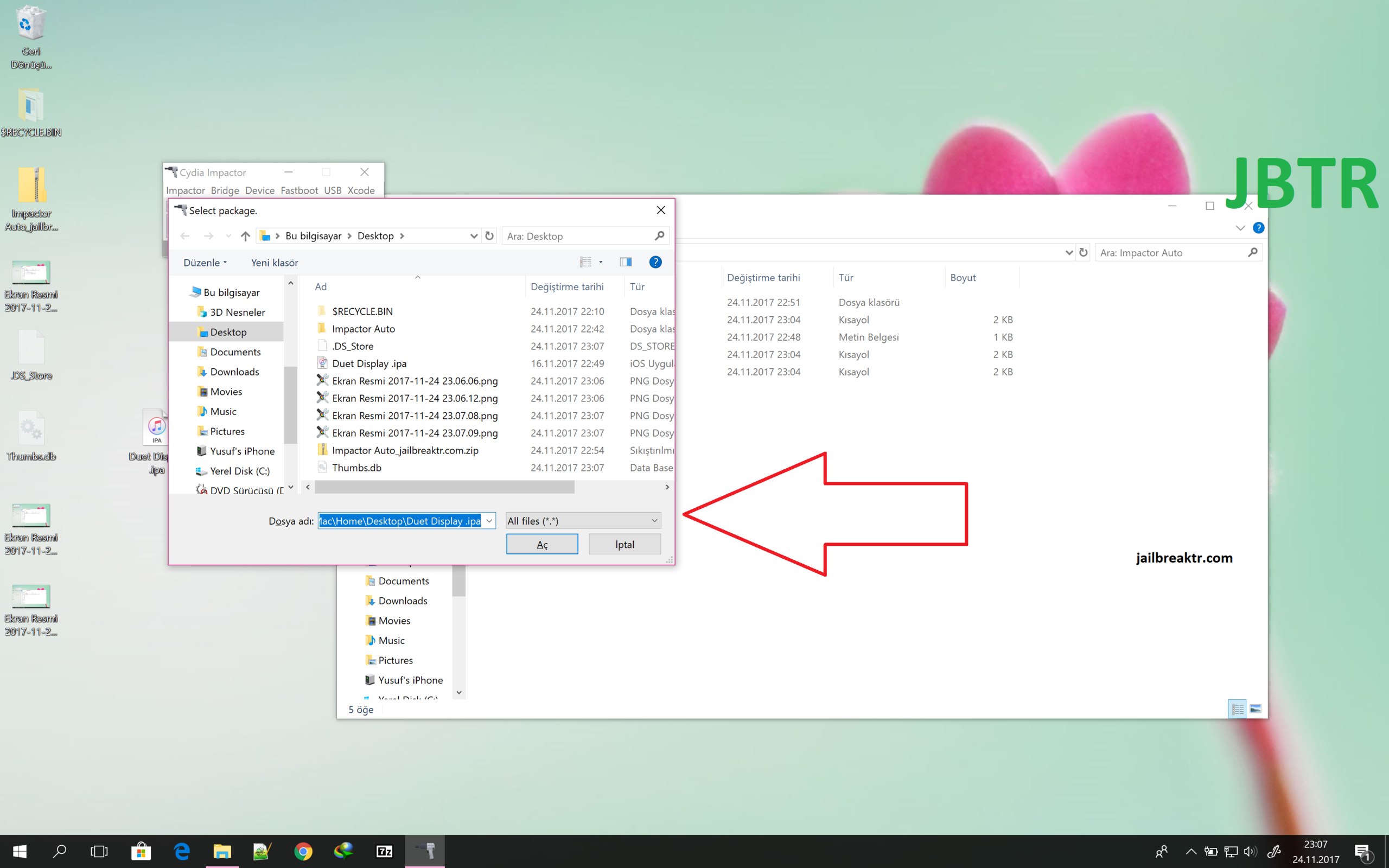This screenshot has height=868, width=1389.
Task: Click search magnifier in Ara: Desktop box
Action: point(659,236)
